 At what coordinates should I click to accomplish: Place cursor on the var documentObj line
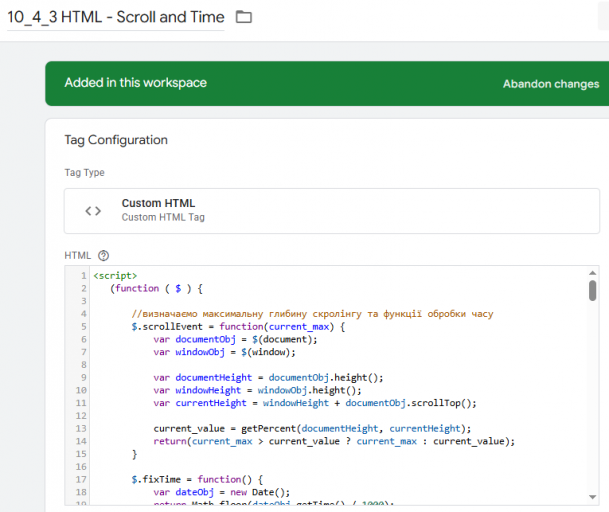(235, 339)
